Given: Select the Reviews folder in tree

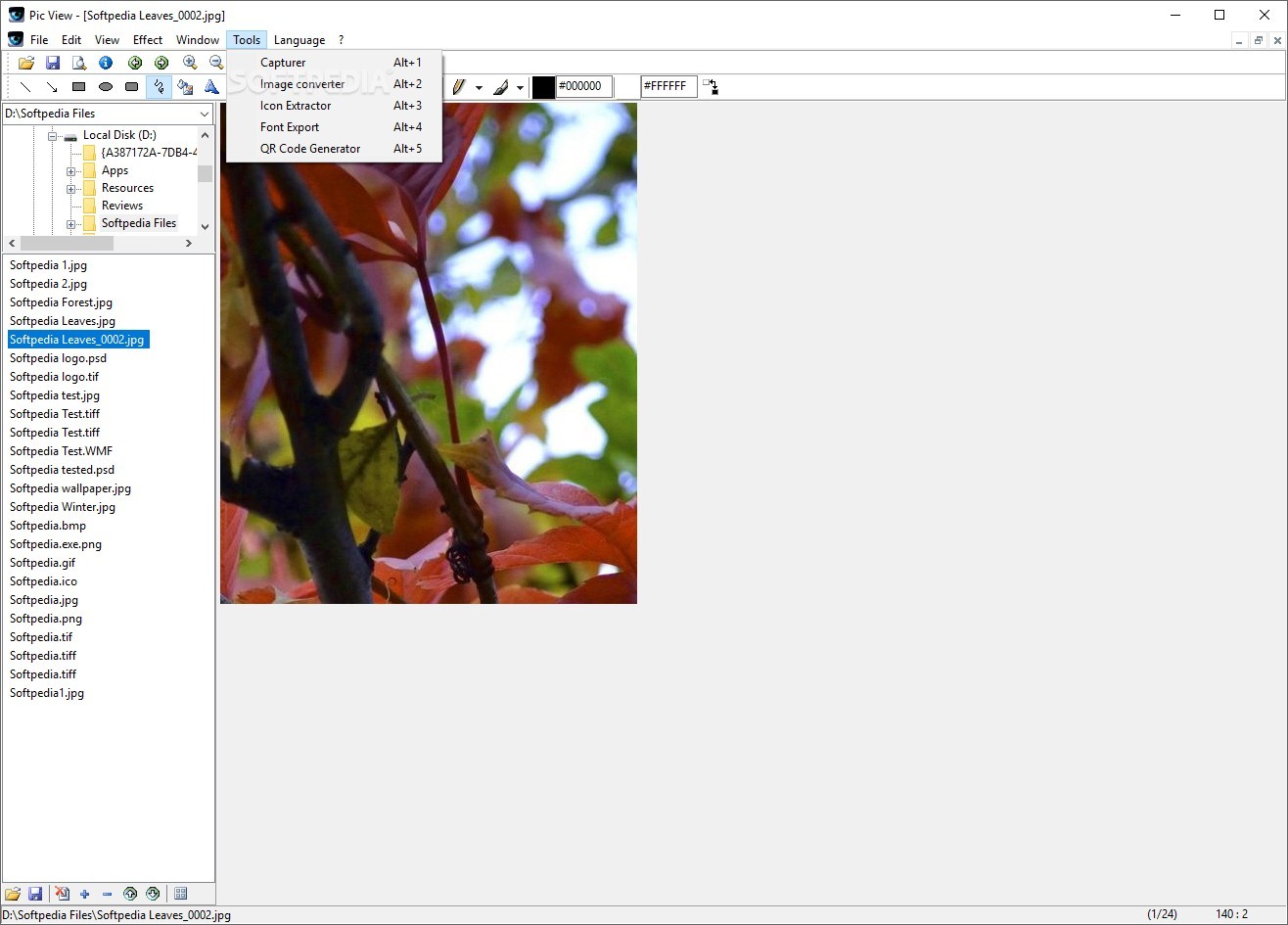Looking at the screenshot, I should [122, 206].
